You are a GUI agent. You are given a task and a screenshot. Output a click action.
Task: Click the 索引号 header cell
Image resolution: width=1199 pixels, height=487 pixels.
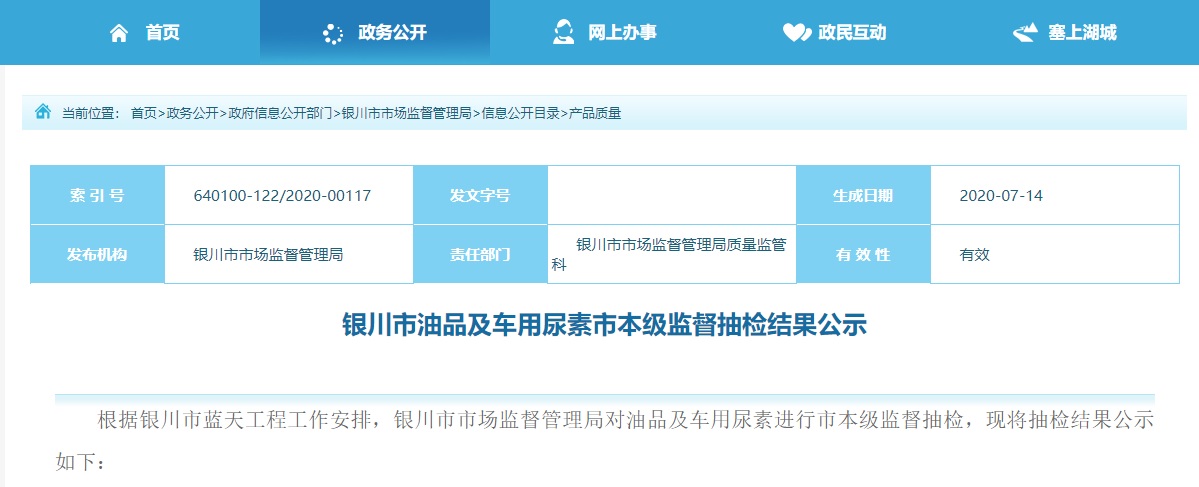[x=97, y=195]
